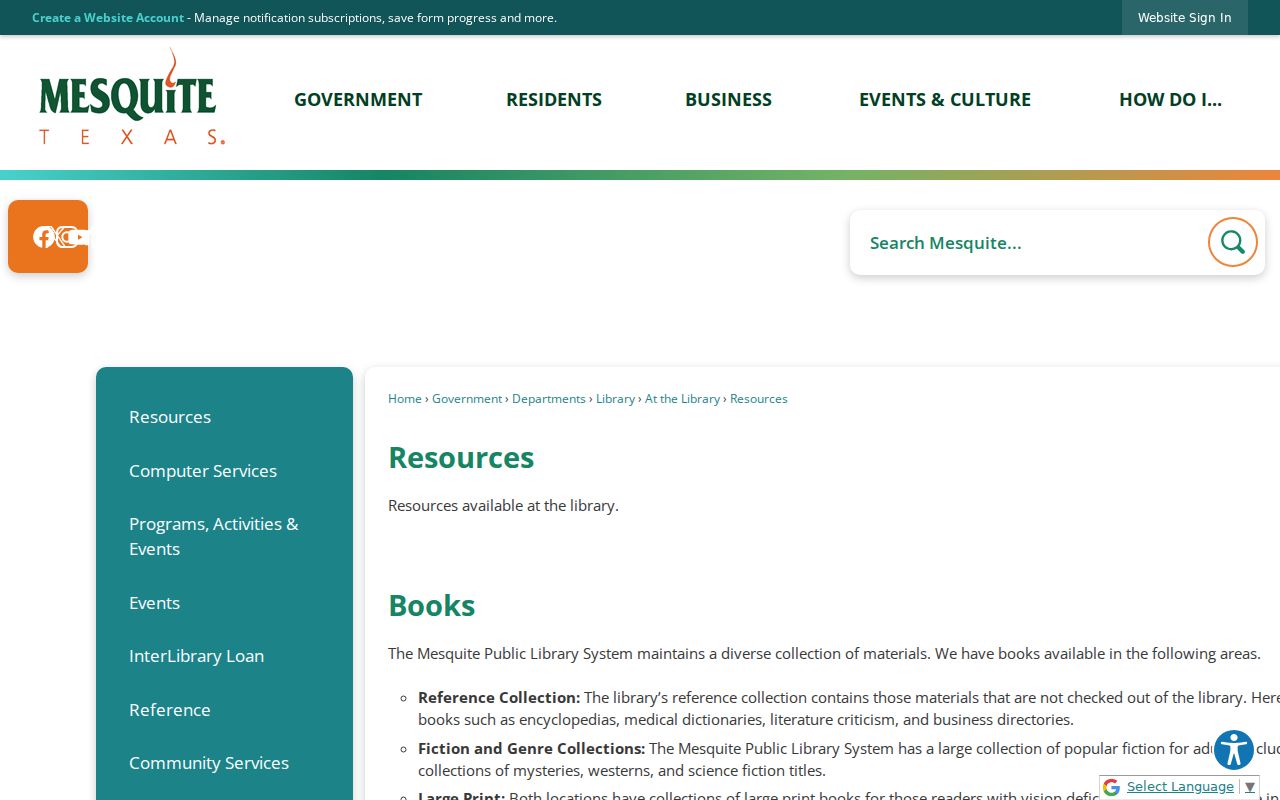Open the accessibility options icon

[x=1233, y=750]
